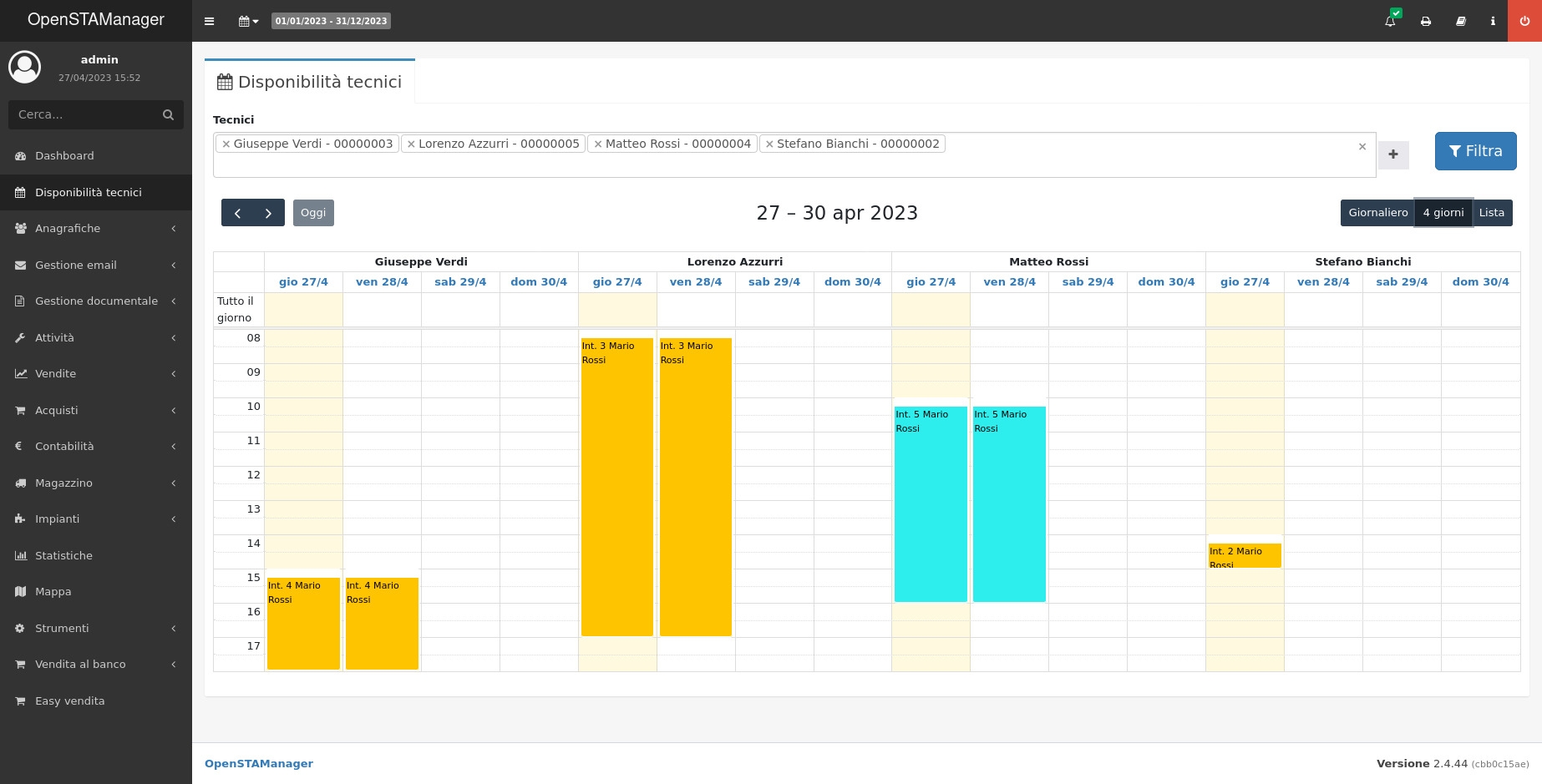The height and width of the screenshot is (784, 1542).
Task: Click the red power logout icon
Action: point(1524,21)
